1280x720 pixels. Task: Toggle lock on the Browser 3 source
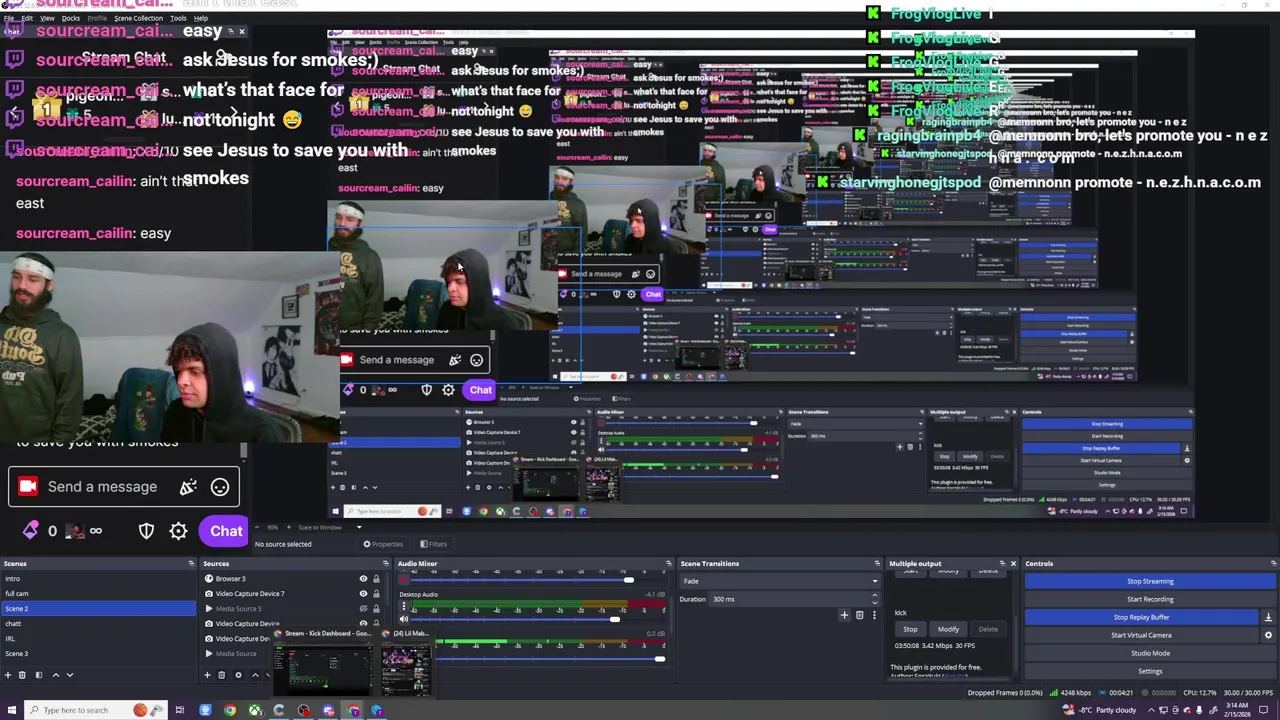click(x=376, y=578)
